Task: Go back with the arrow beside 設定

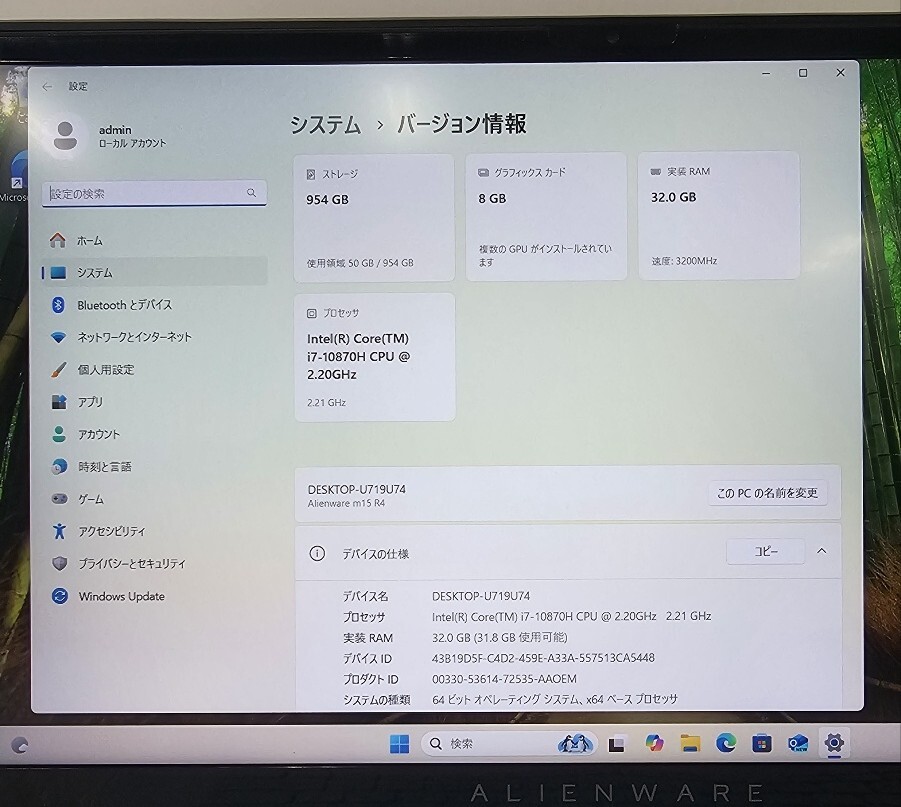Action: (47, 87)
